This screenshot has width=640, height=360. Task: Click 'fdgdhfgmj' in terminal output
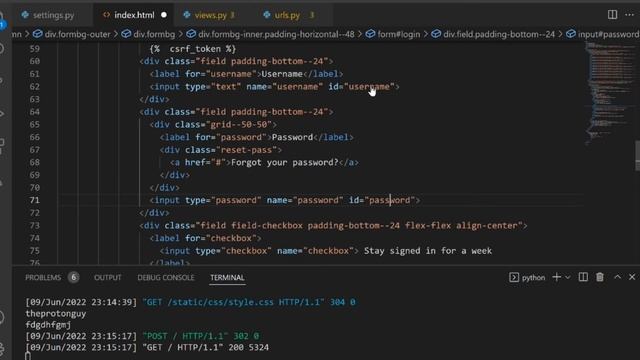[48, 325]
